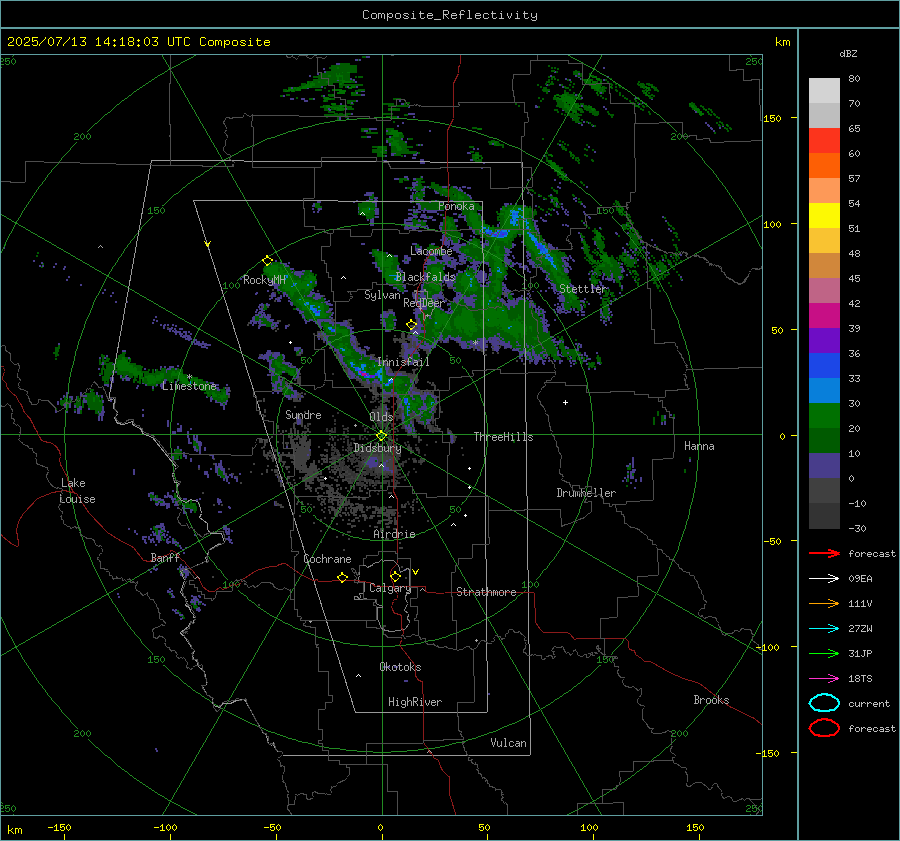This screenshot has height=841, width=900.
Task: Click the 150 tick on the bottom axis
Action: pos(695,827)
